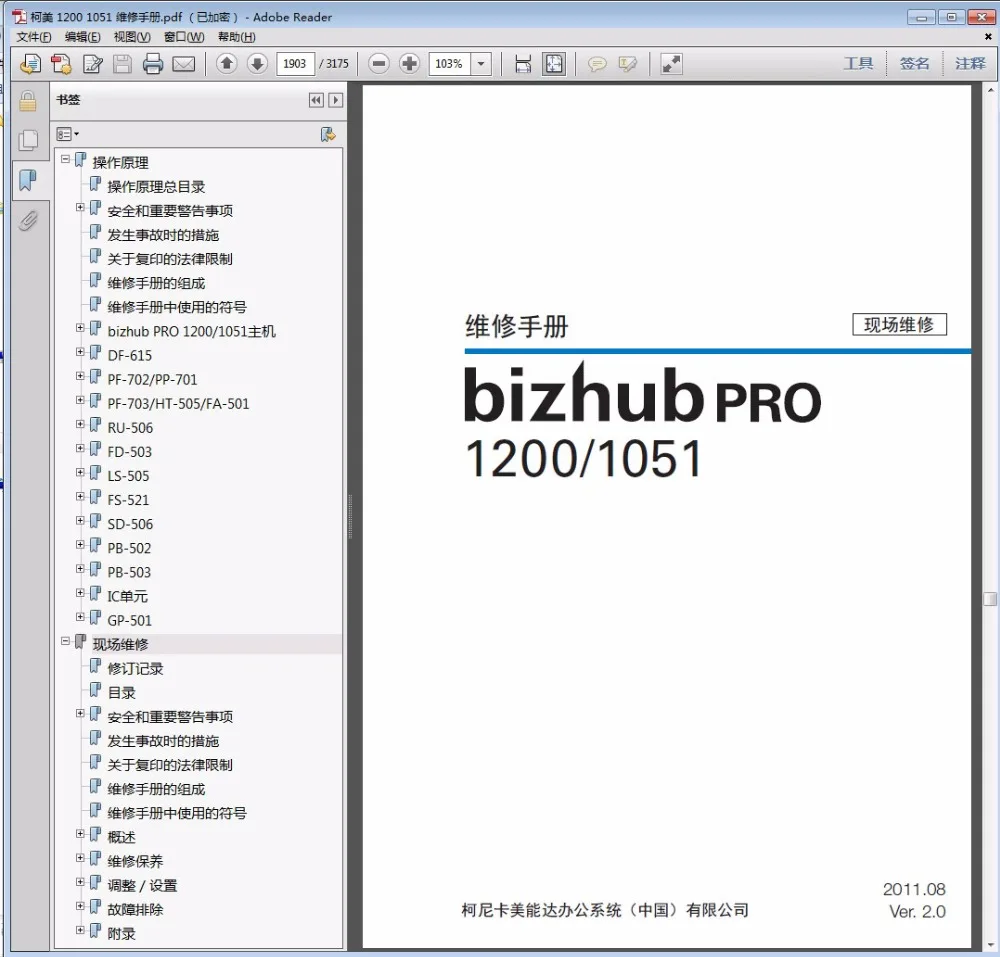Viewport: 1000px width, 957px height.
Task: Expand the GP-501 bookmark
Action: point(80,617)
